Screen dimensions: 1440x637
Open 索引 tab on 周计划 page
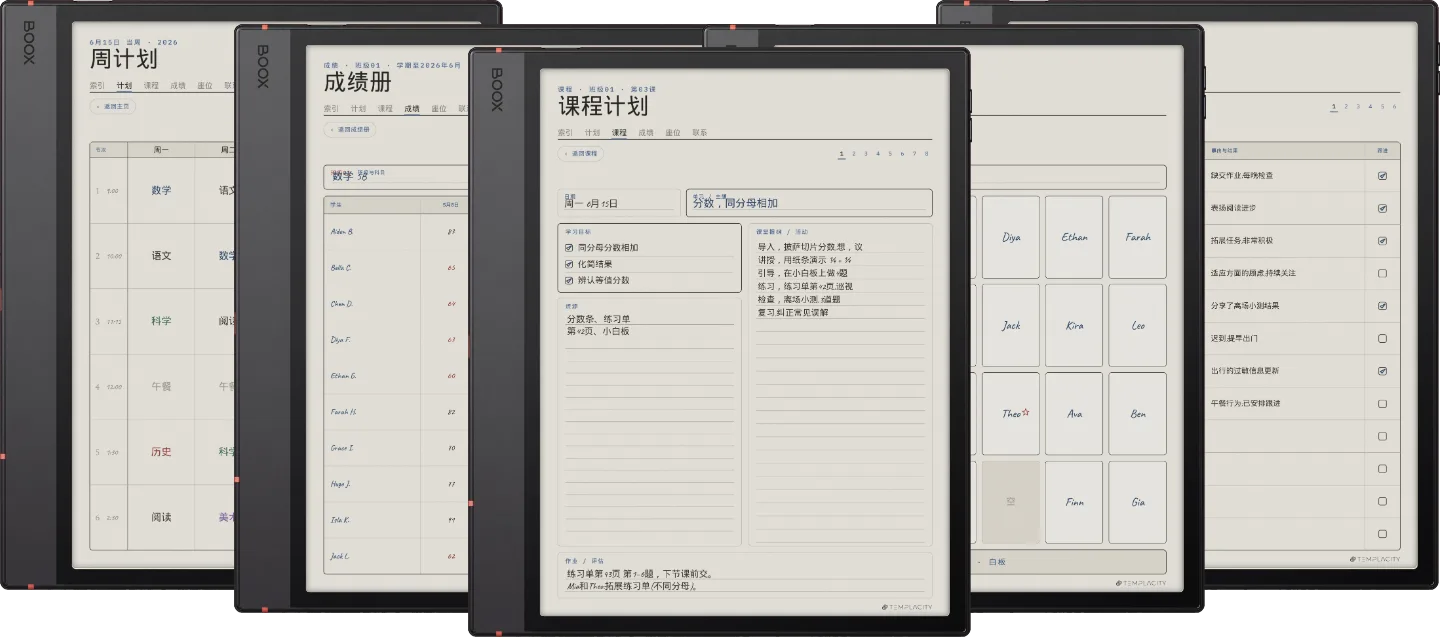click(x=97, y=85)
